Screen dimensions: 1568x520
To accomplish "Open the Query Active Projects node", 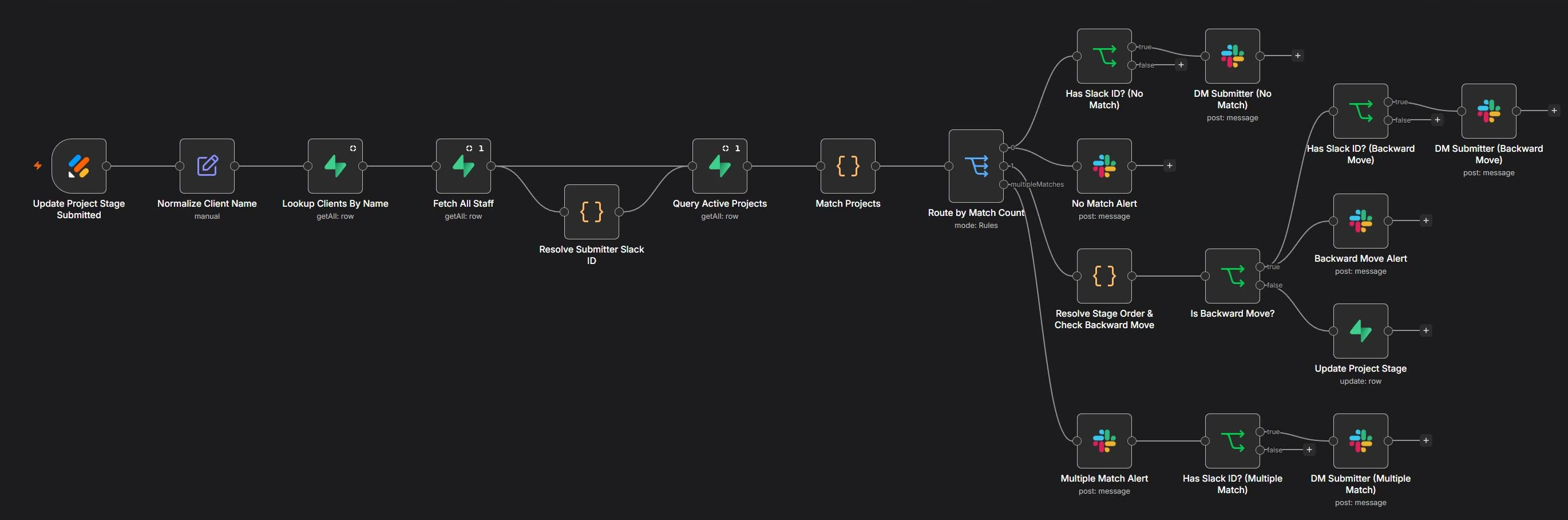I will [719, 166].
